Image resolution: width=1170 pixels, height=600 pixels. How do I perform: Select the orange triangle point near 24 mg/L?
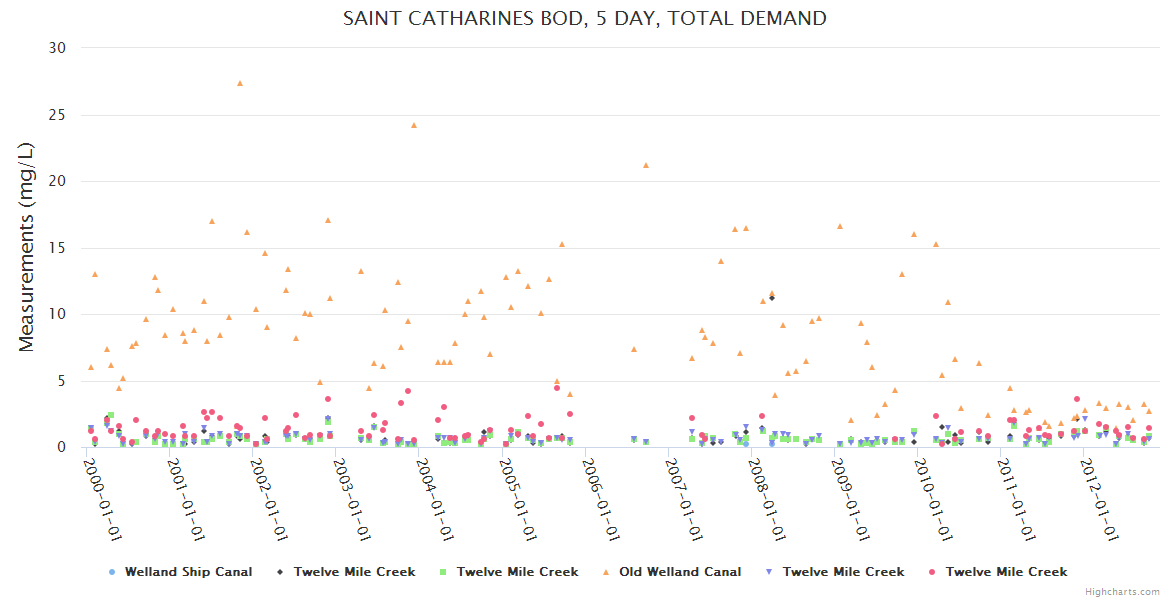(414, 125)
